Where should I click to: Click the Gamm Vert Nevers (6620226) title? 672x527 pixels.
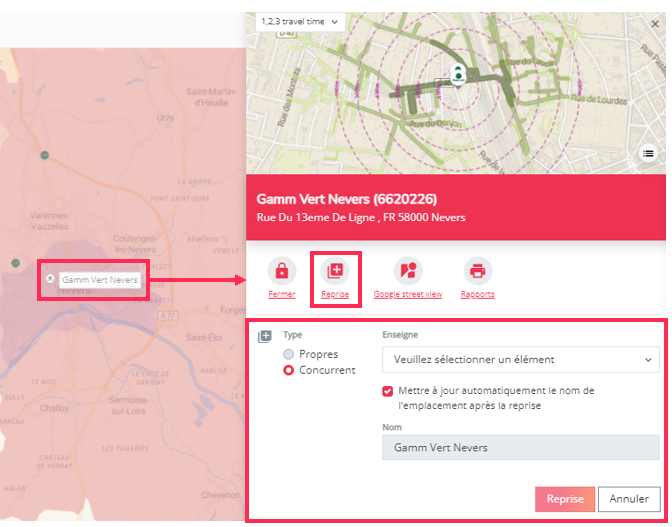tap(347, 199)
